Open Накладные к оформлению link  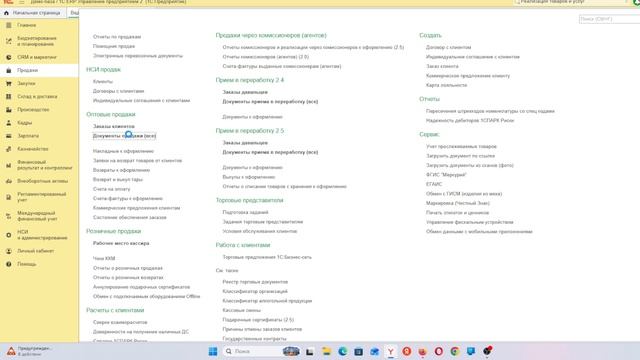[123, 151]
